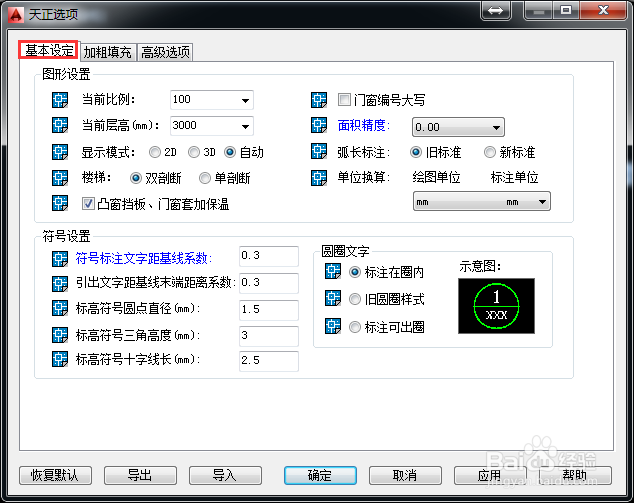Screen dimensions: 634x503
Task: Select 2D display mode
Action: 154,152
